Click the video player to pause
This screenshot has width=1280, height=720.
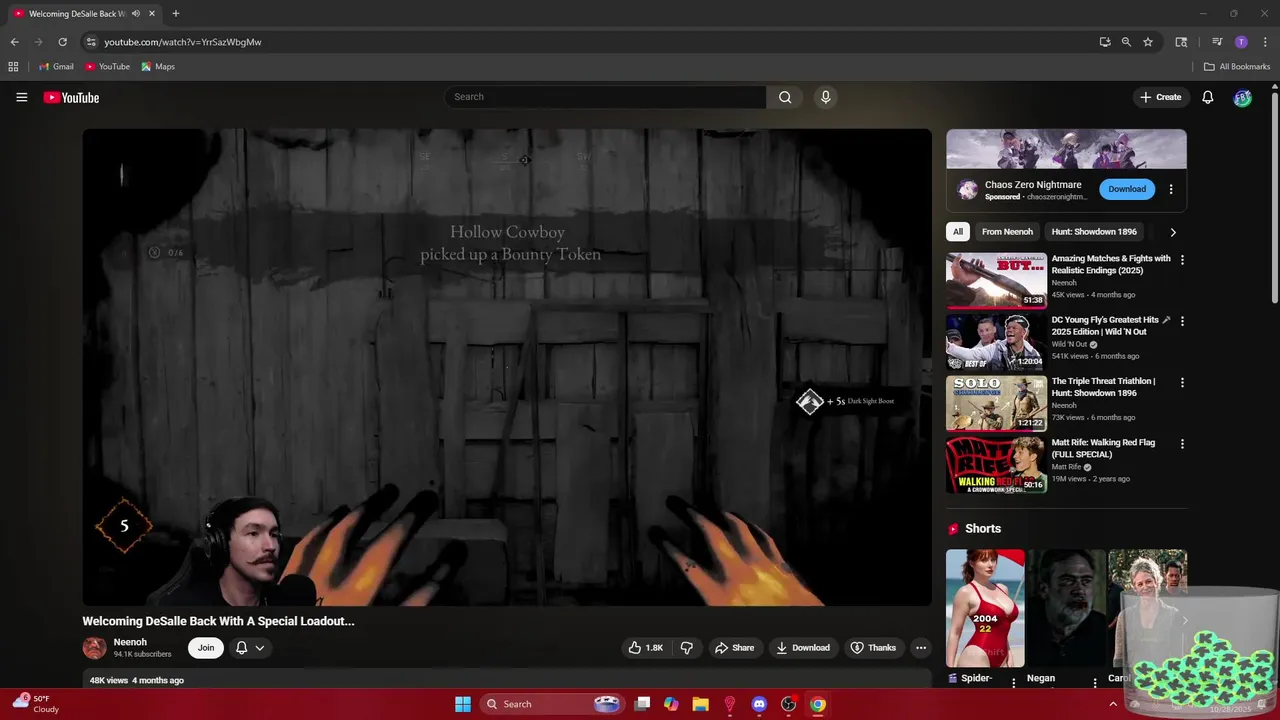pos(507,367)
